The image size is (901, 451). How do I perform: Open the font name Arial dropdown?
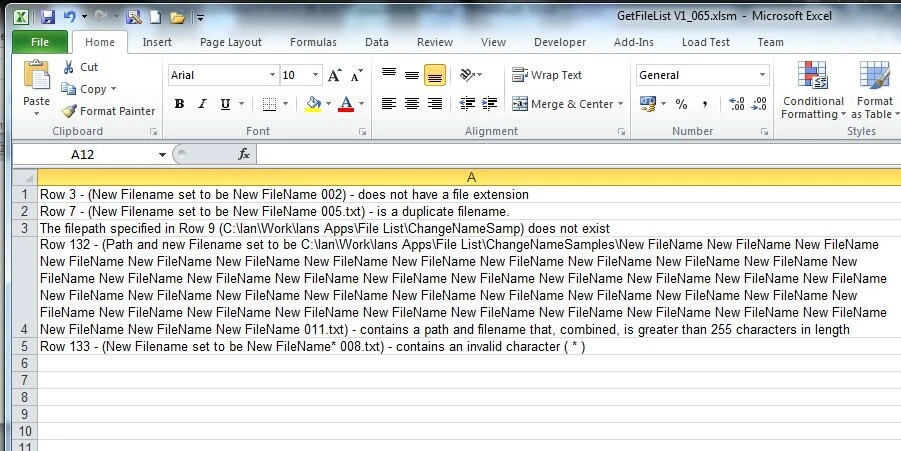point(272,75)
